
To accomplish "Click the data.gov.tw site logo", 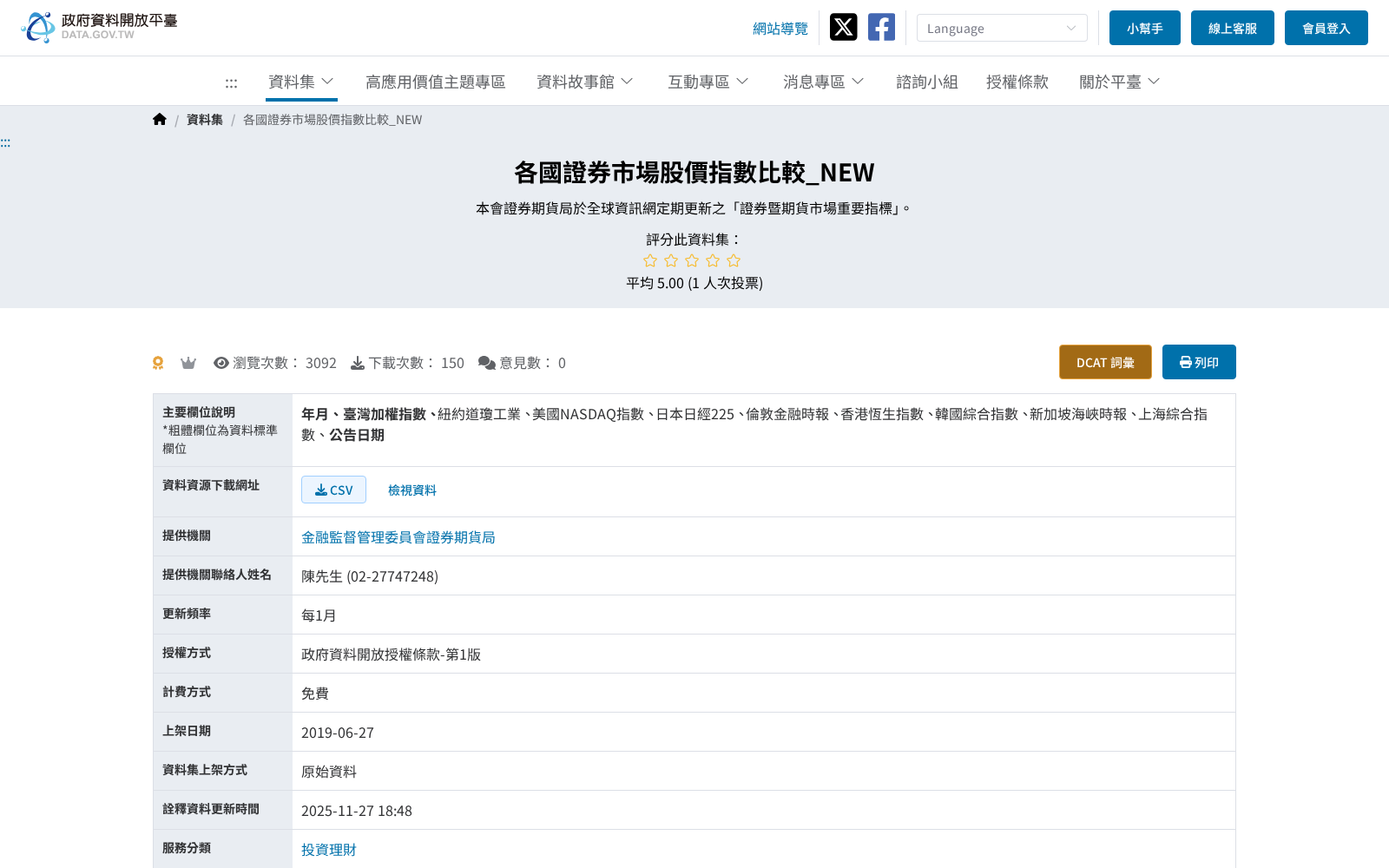I will 99,27.
